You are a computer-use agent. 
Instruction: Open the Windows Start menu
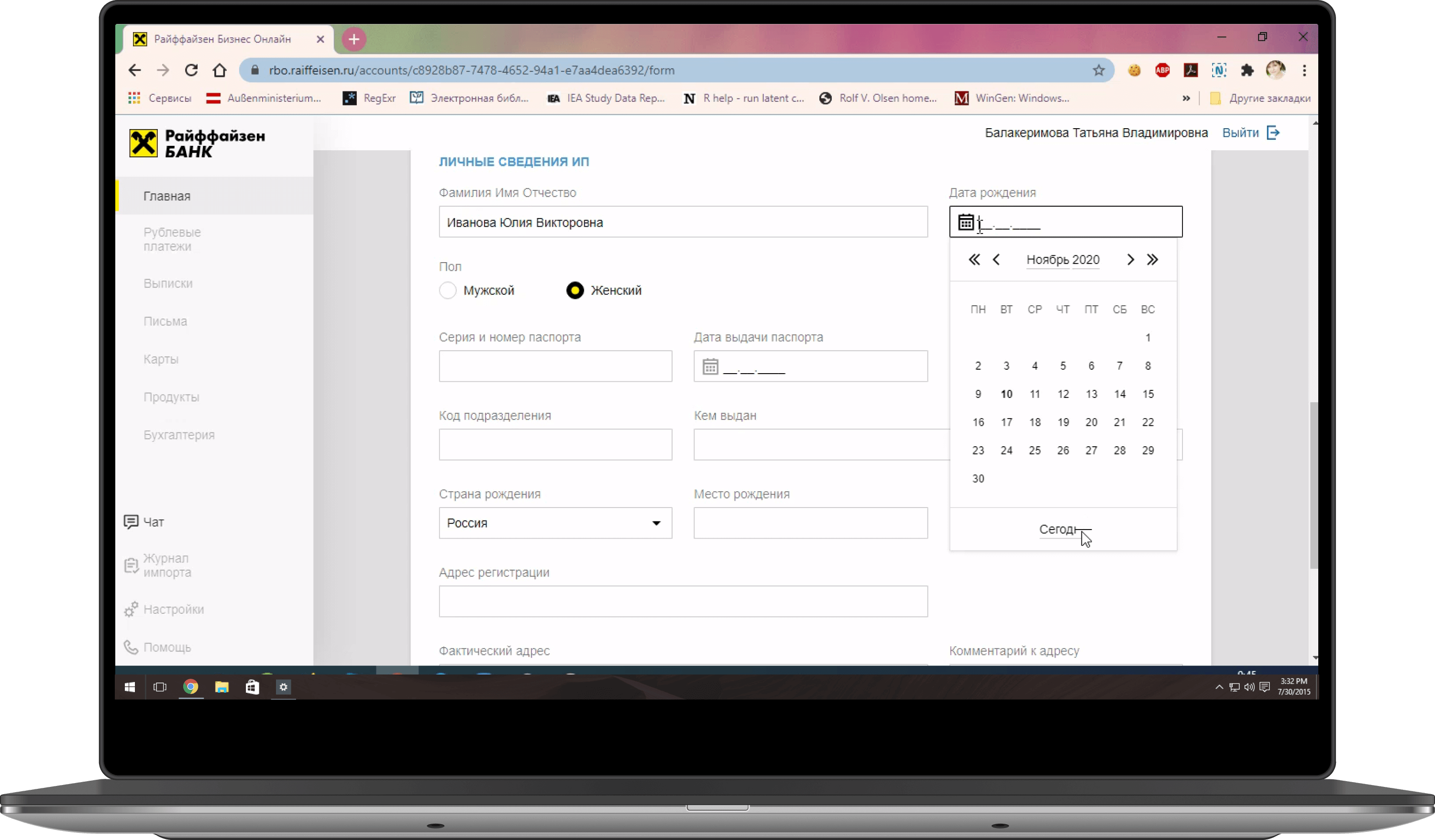coord(130,687)
